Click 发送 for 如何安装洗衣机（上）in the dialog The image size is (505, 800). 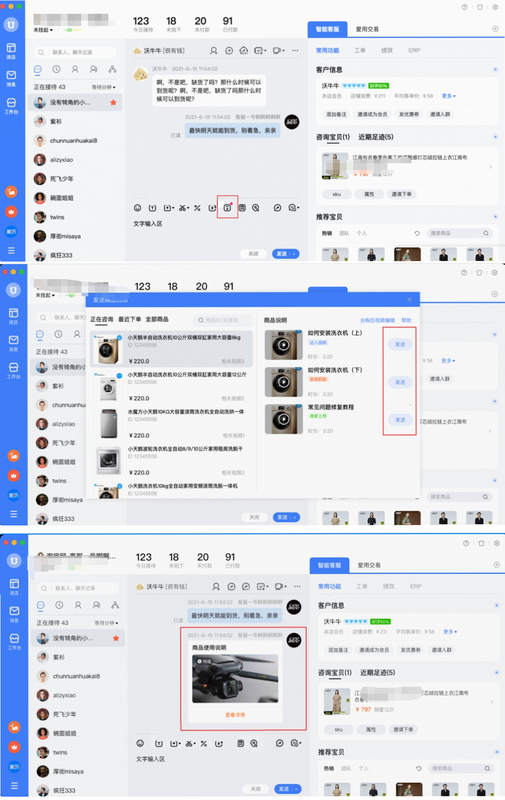coord(400,344)
